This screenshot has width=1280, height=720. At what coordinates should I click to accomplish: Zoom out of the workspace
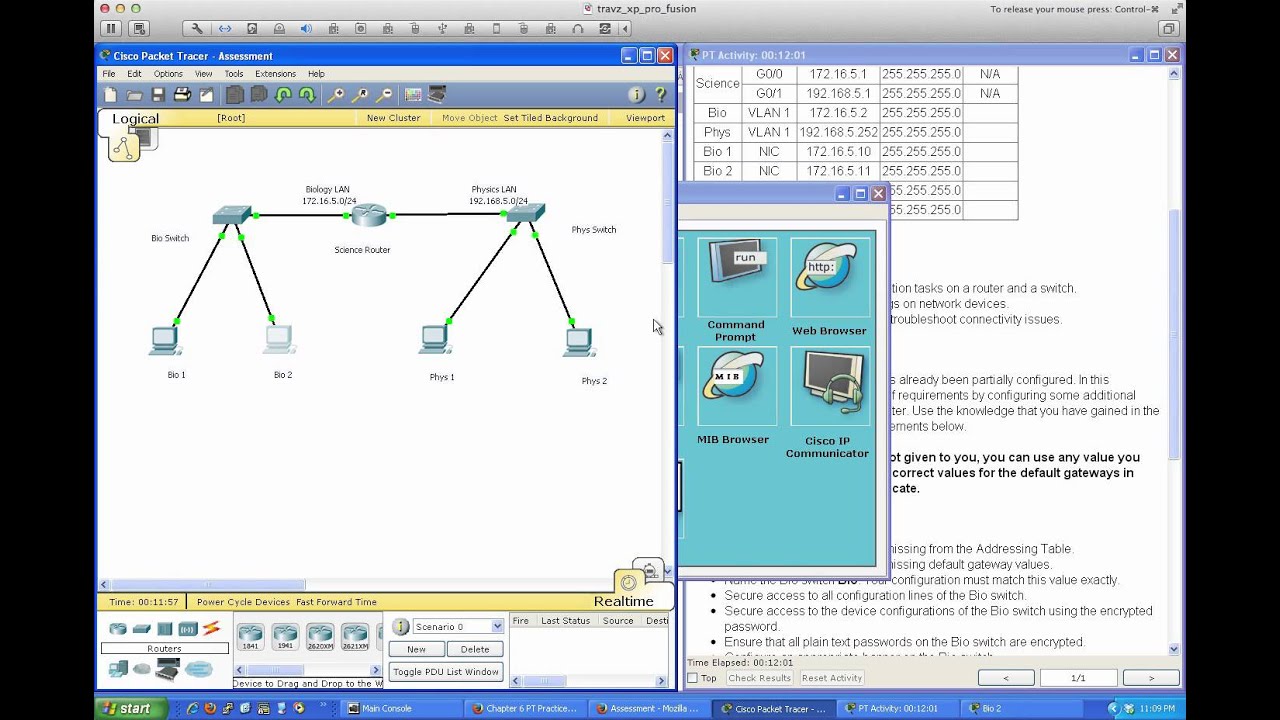[x=383, y=95]
